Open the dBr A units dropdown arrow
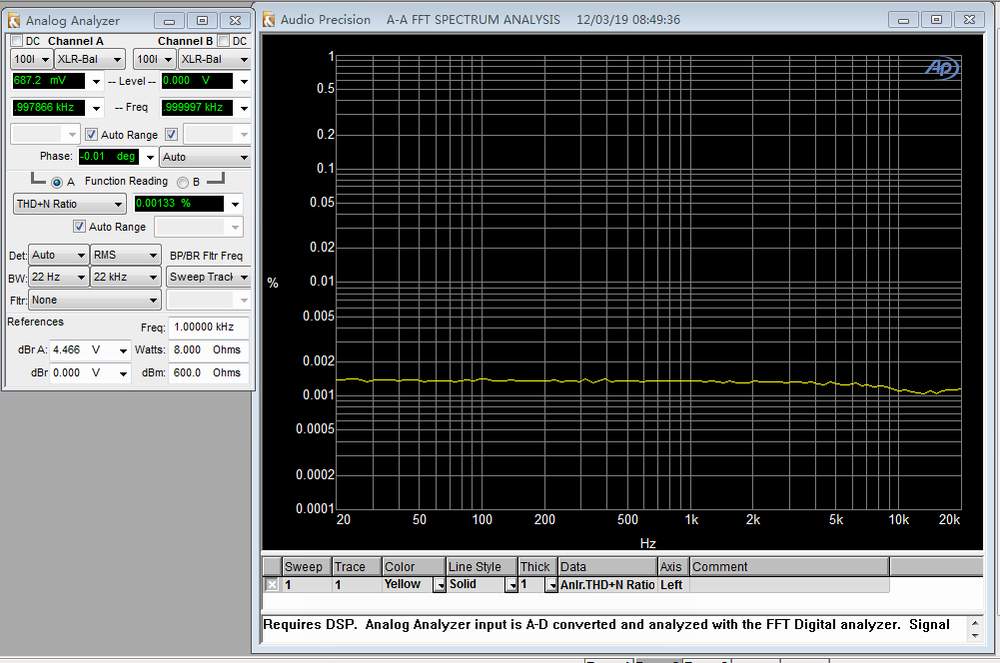 123,351
